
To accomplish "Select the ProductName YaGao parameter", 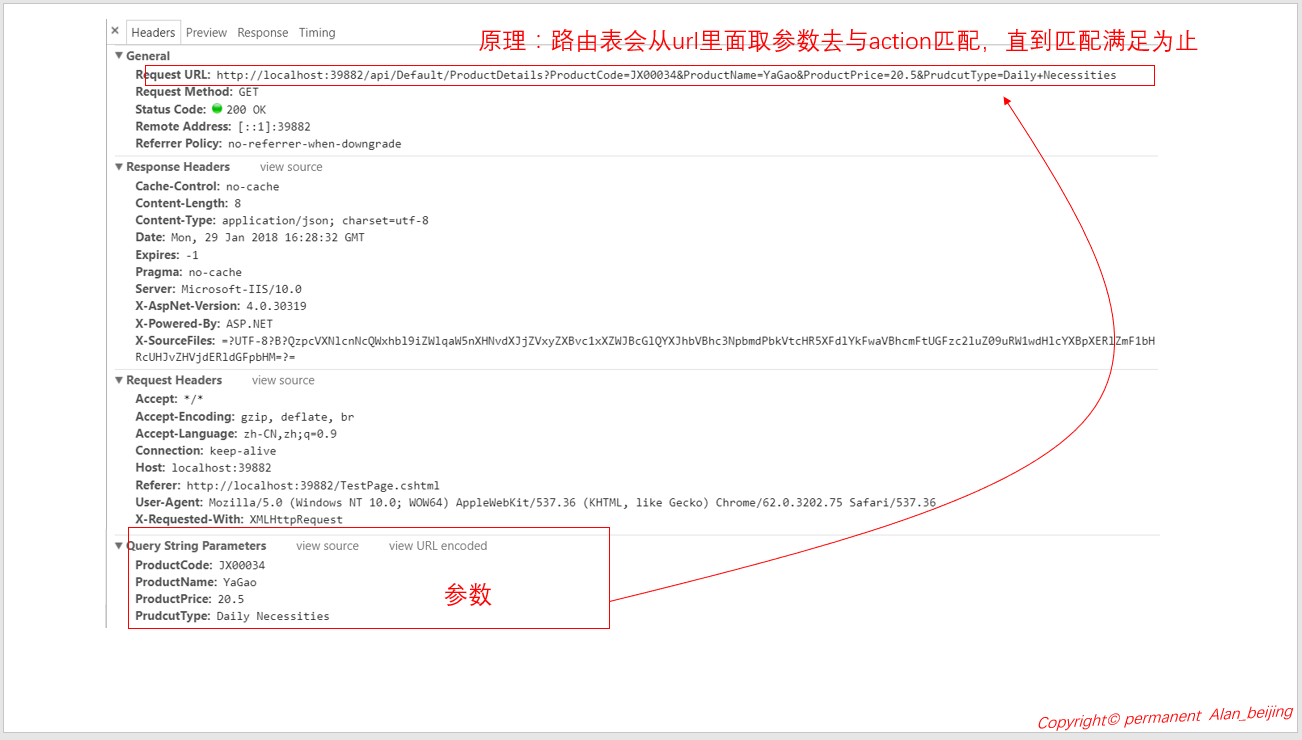I will click(x=240, y=582).
